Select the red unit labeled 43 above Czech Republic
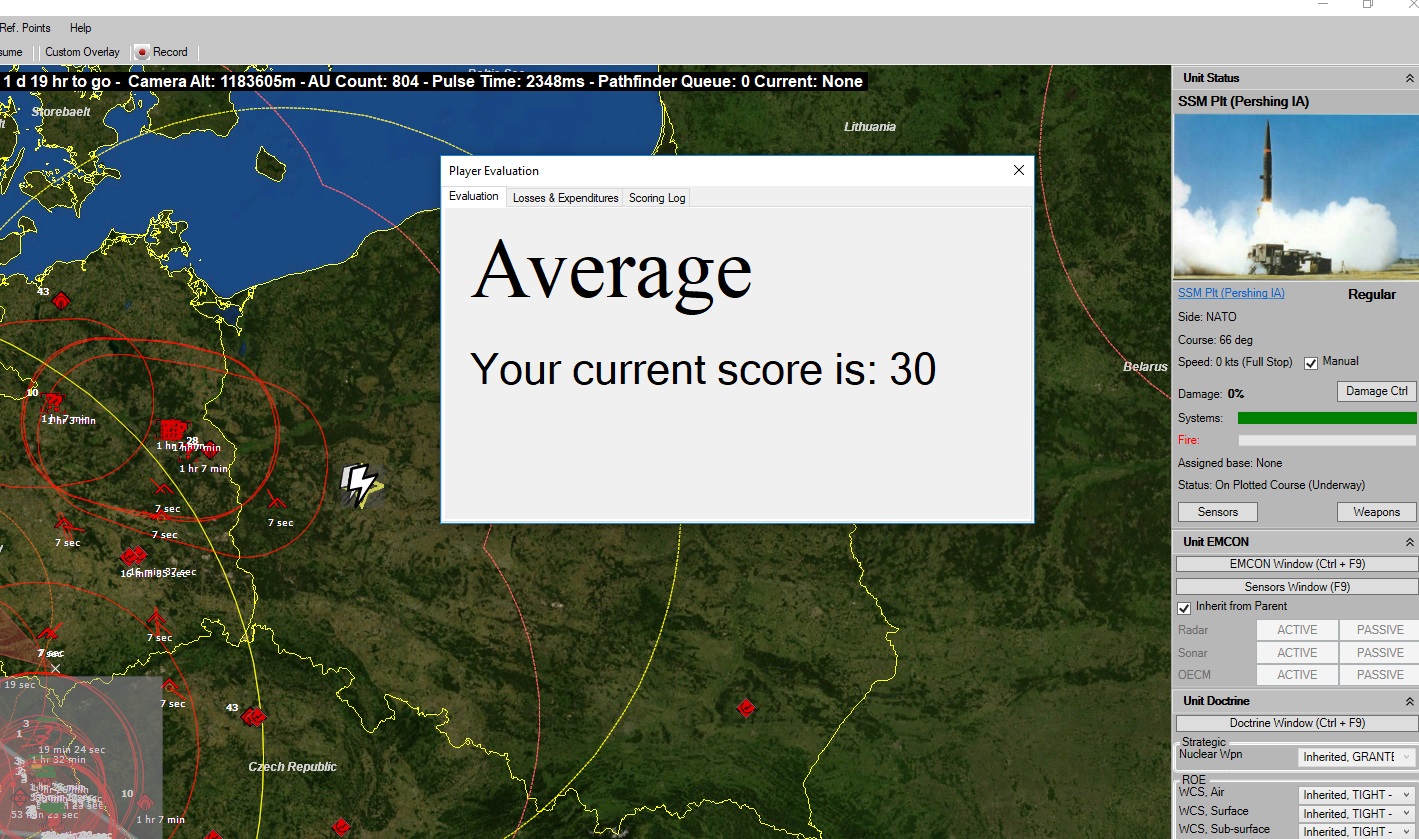Image resolution: width=1419 pixels, height=839 pixels. [254, 716]
